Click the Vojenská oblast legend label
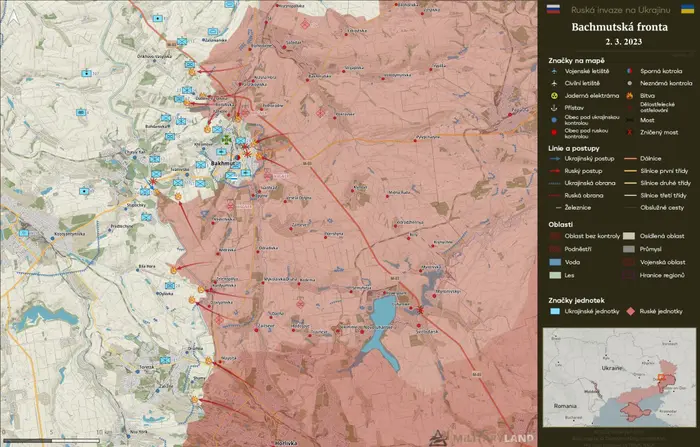Screen dimensions: 700x447 click(x=662, y=262)
